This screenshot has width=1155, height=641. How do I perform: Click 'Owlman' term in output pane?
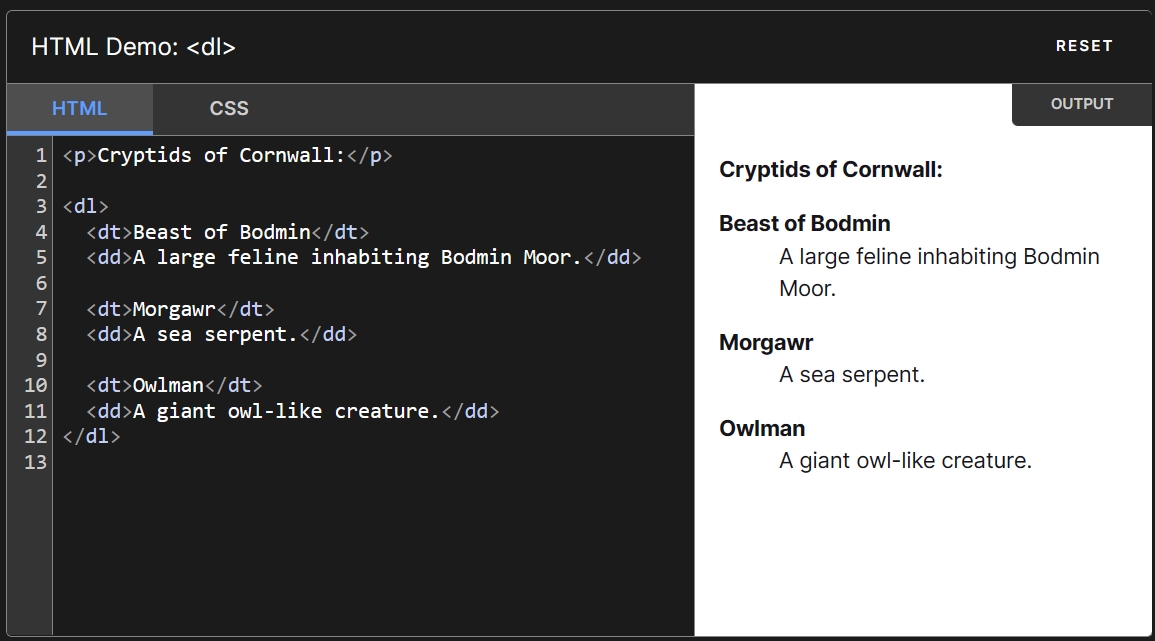[762, 429]
